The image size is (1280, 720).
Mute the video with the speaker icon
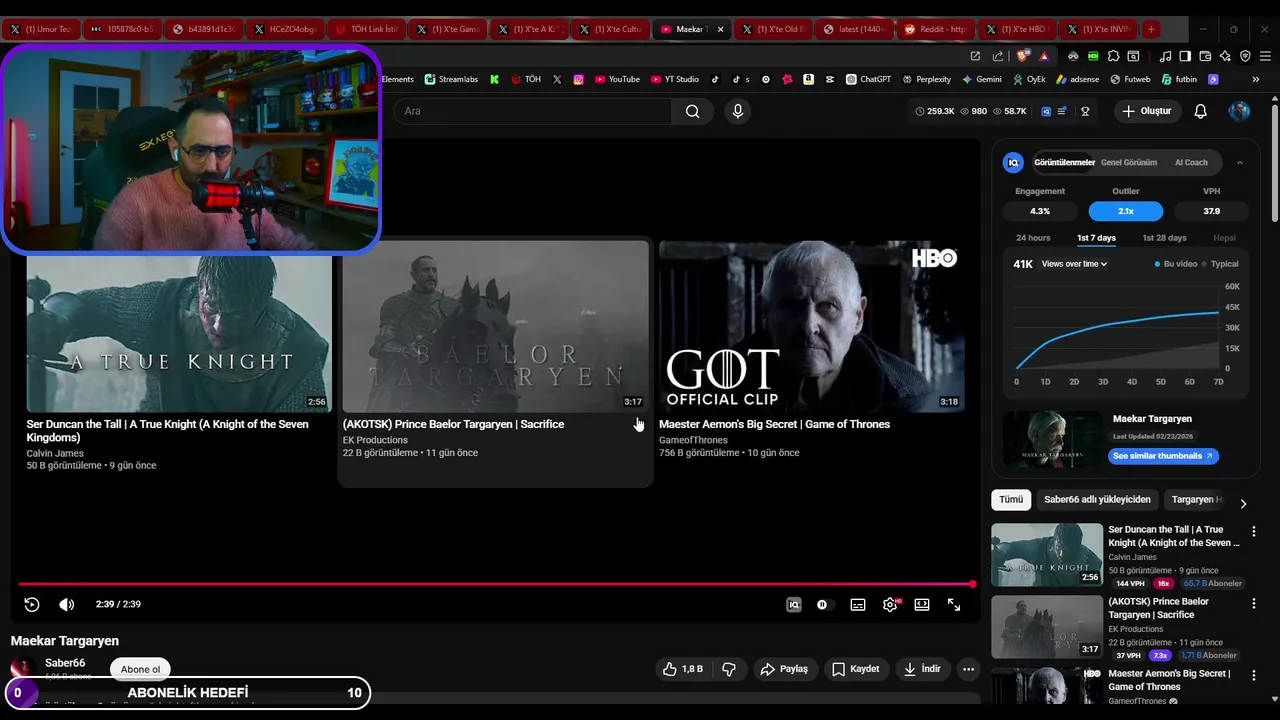(66, 604)
